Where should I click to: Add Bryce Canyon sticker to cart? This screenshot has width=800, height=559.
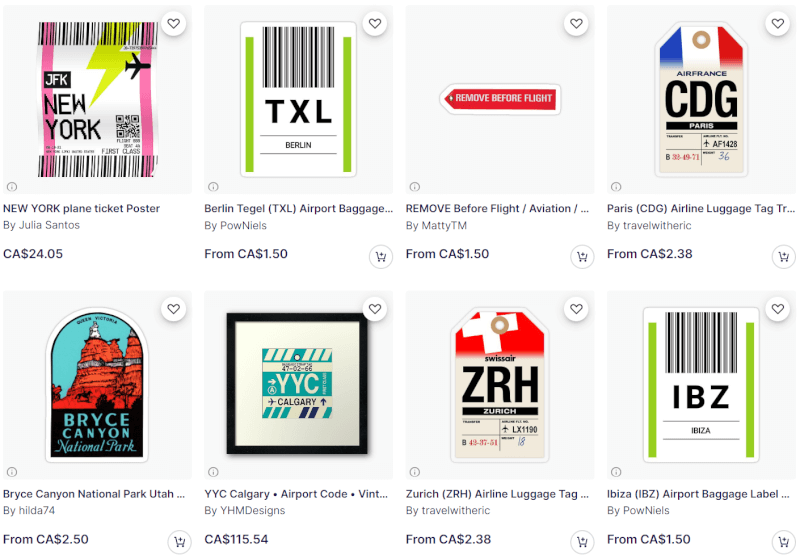[180, 542]
